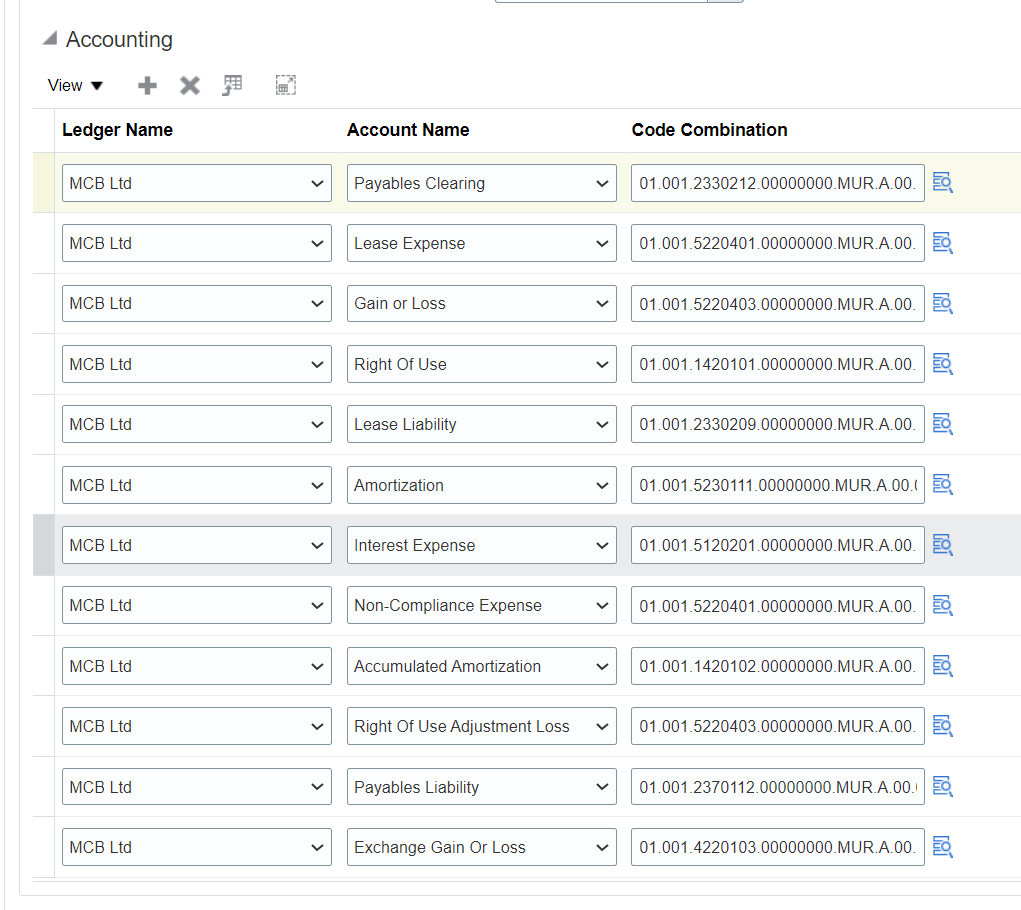Open Interest Expense account name dropdown
Viewport: 1021px width, 910px height.
[481, 545]
